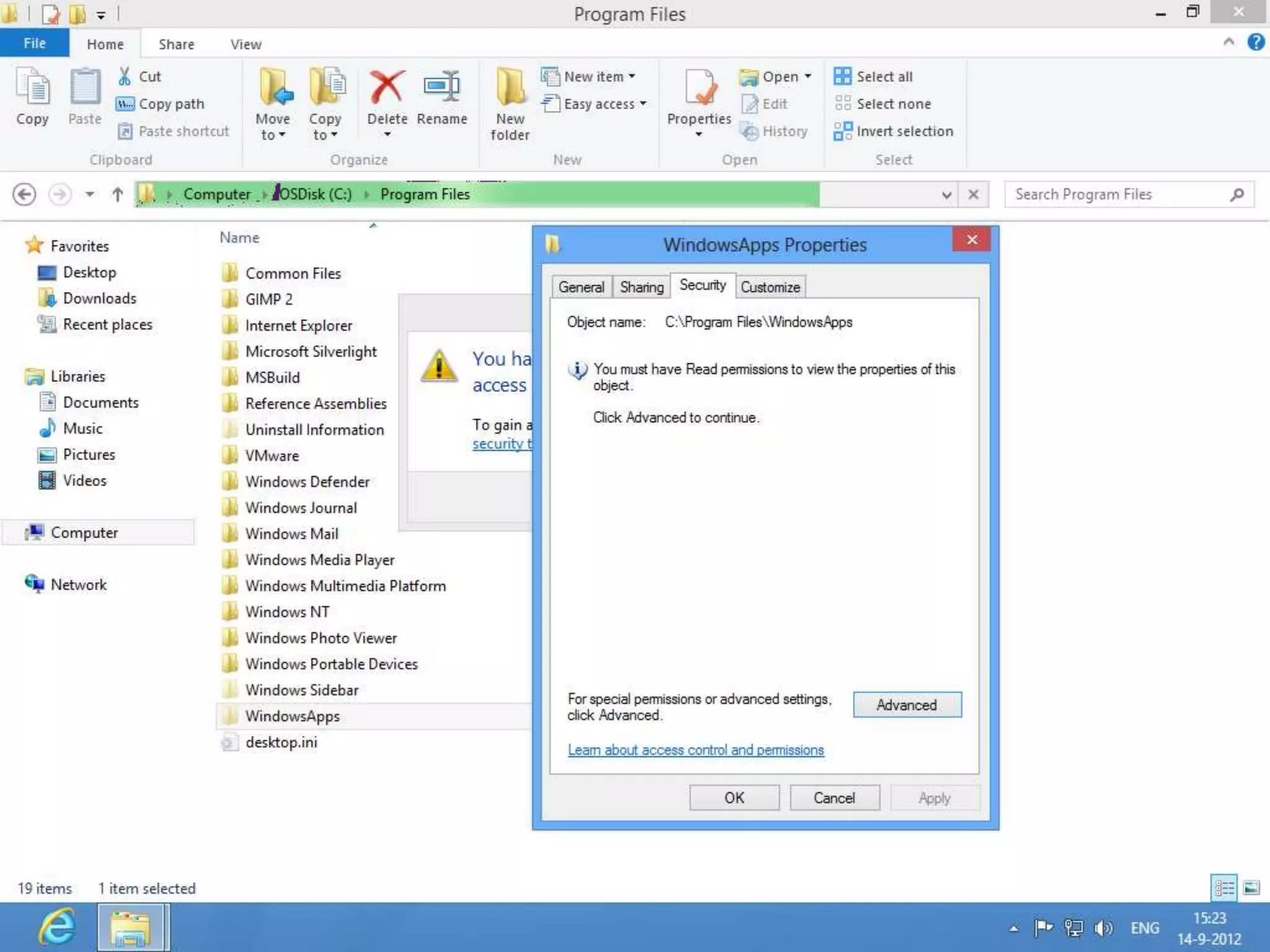1270x952 pixels.
Task: Expand the address bar history dropdown
Action: [x=946, y=195]
